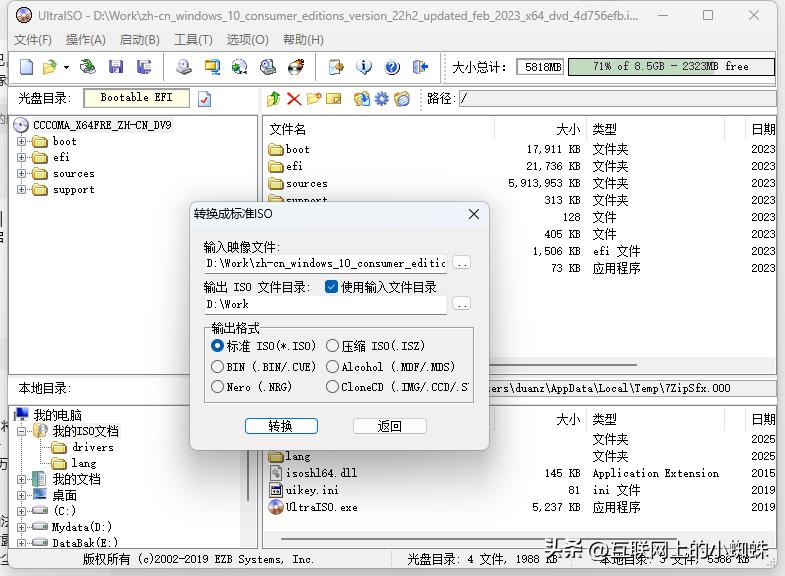Click the Bootable EFI label box

click(137, 98)
